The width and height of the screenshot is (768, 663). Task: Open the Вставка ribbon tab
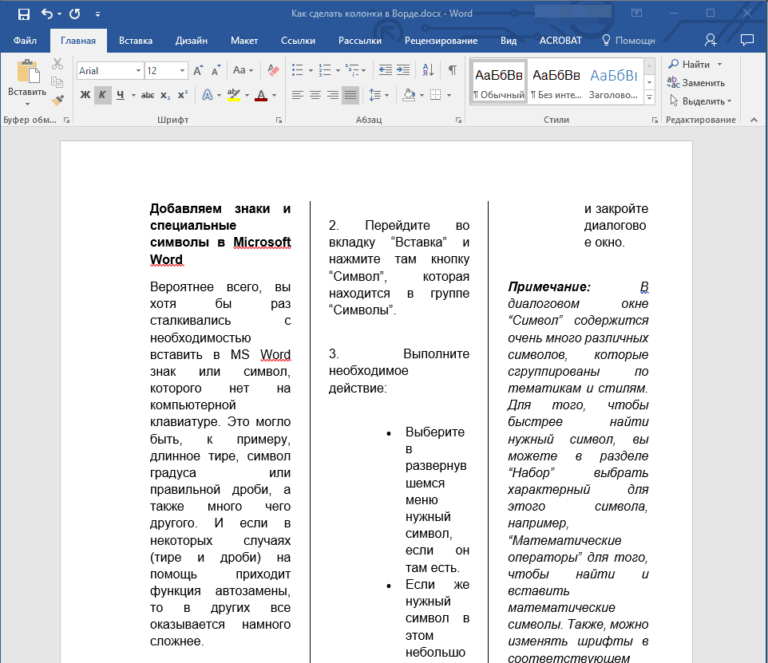[135, 41]
